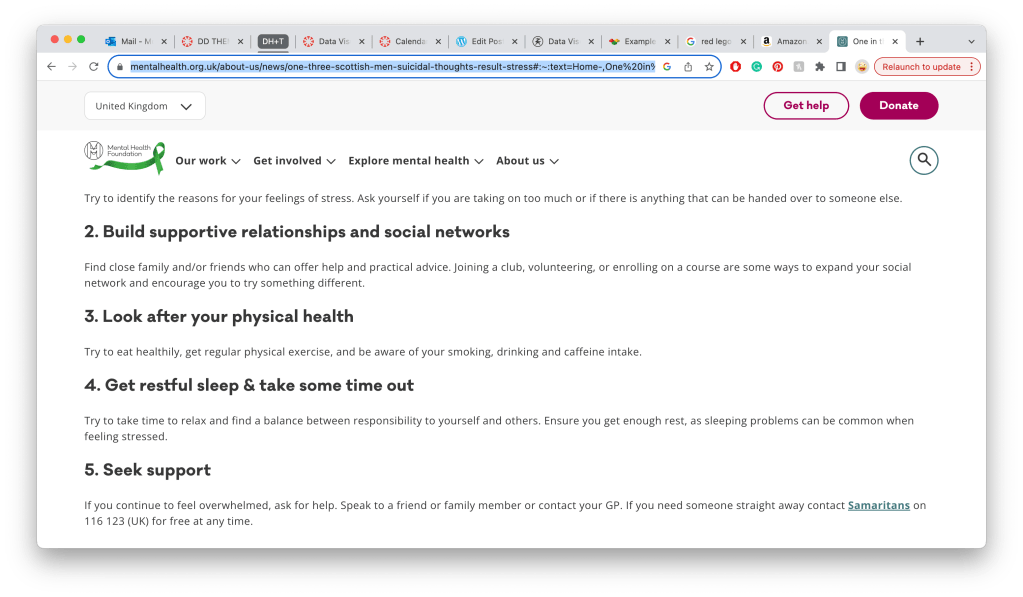Bookmark this page with the star icon
Screen dimensions: 1023x597
[x=709, y=67]
